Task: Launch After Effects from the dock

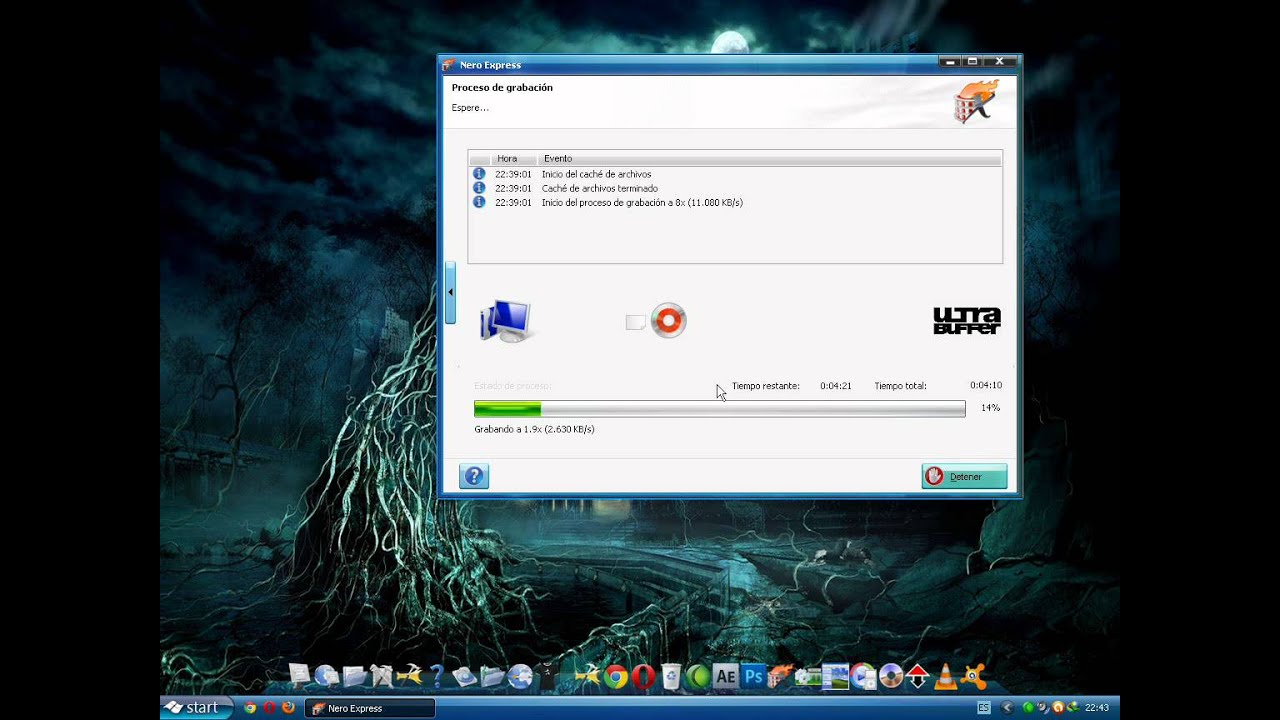Action: click(726, 677)
